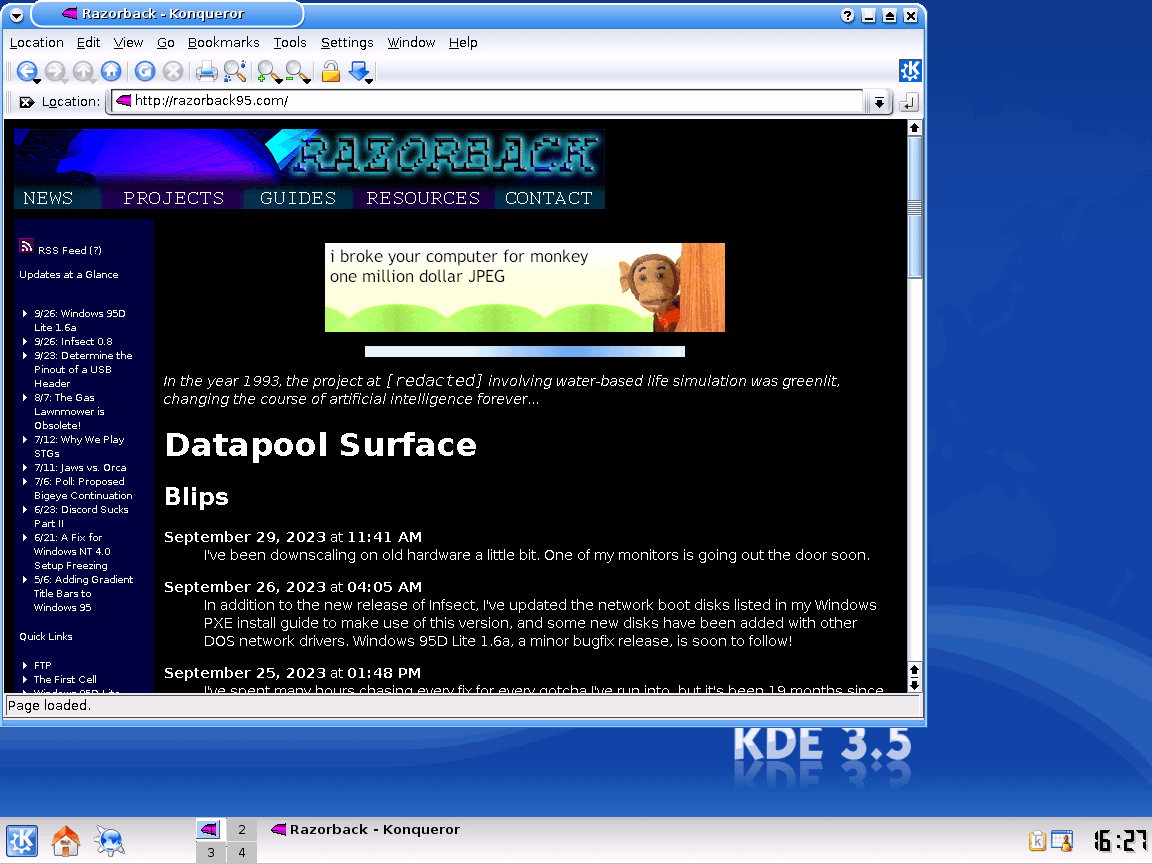Reload the page with the Reload icon
The width and height of the screenshot is (1152, 864).
pyautogui.click(x=145, y=71)
